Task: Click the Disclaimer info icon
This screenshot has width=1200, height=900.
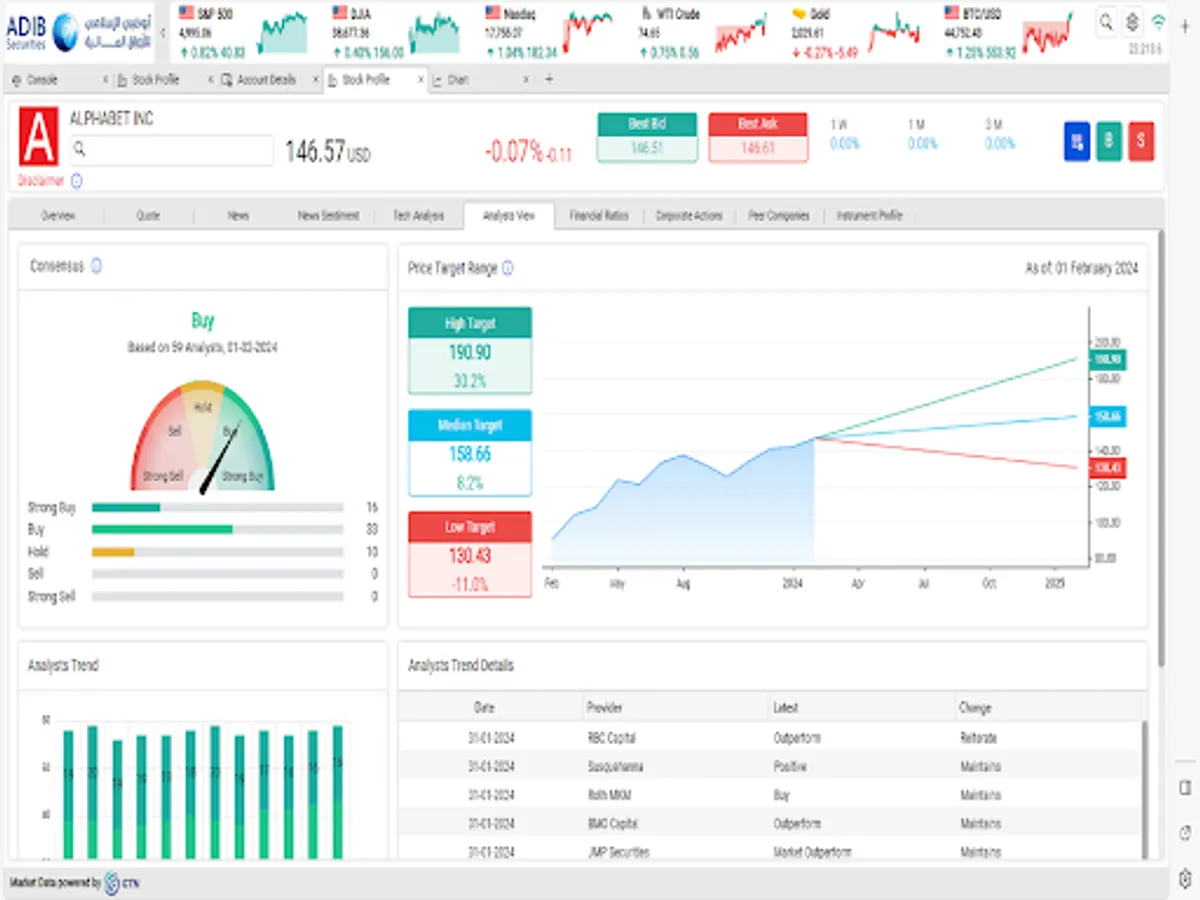Action: (77, 181)
